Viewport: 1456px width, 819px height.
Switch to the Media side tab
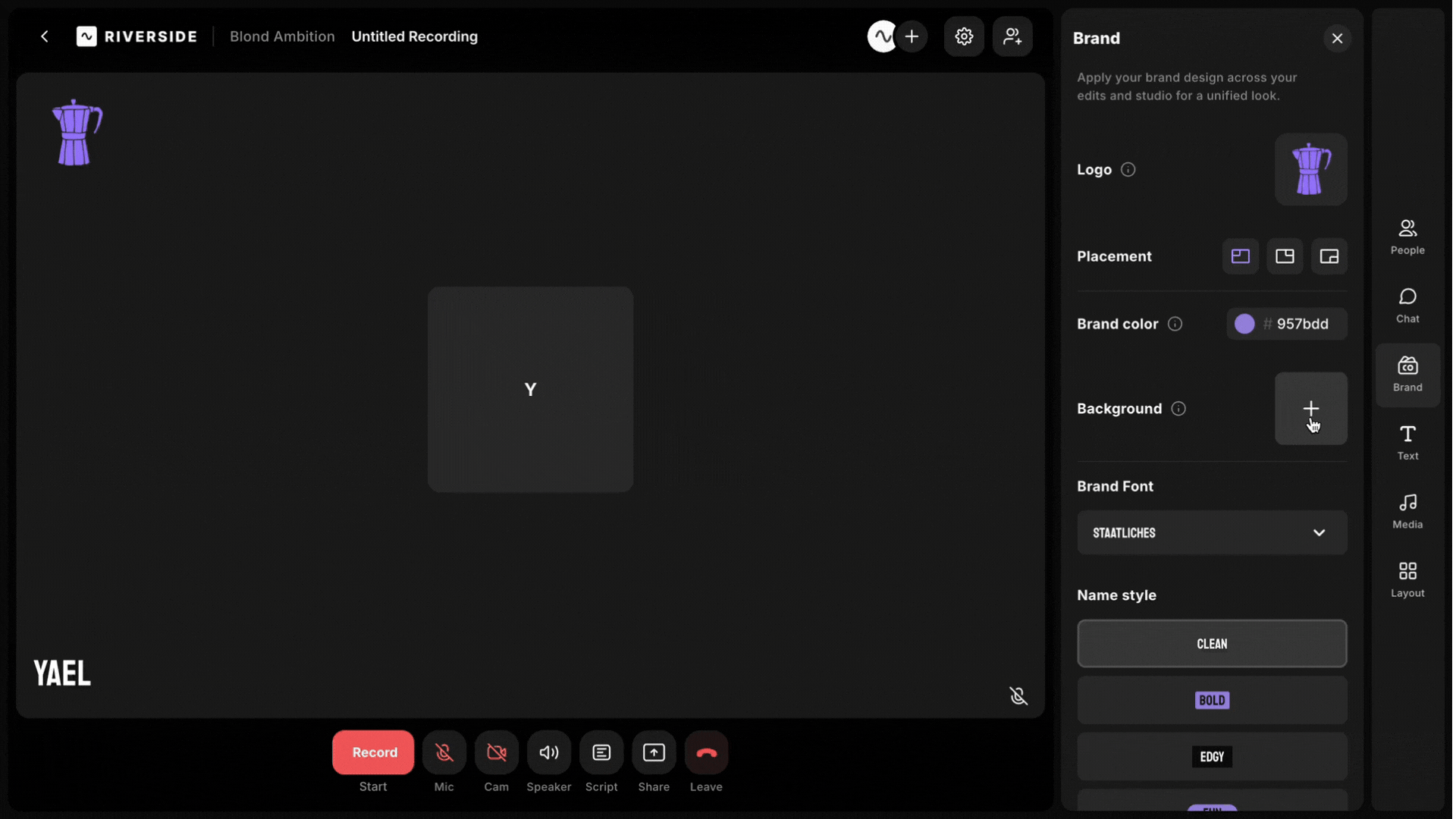pos(1407,511)
